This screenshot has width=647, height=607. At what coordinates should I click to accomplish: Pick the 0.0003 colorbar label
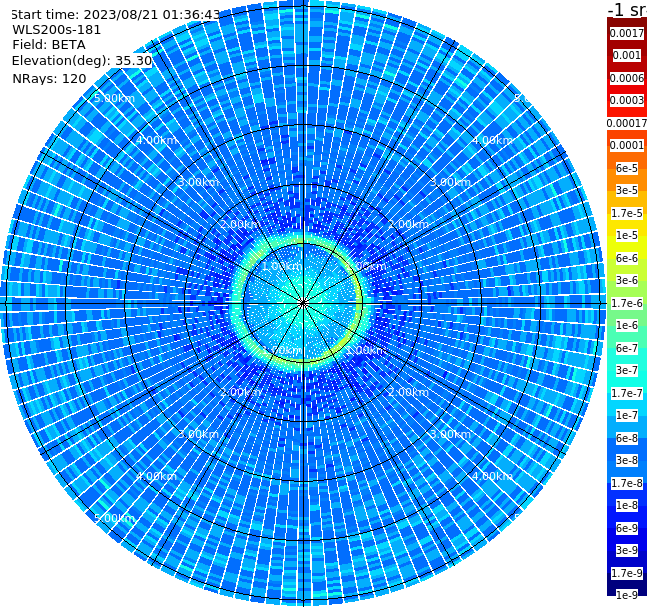point(627,101)
